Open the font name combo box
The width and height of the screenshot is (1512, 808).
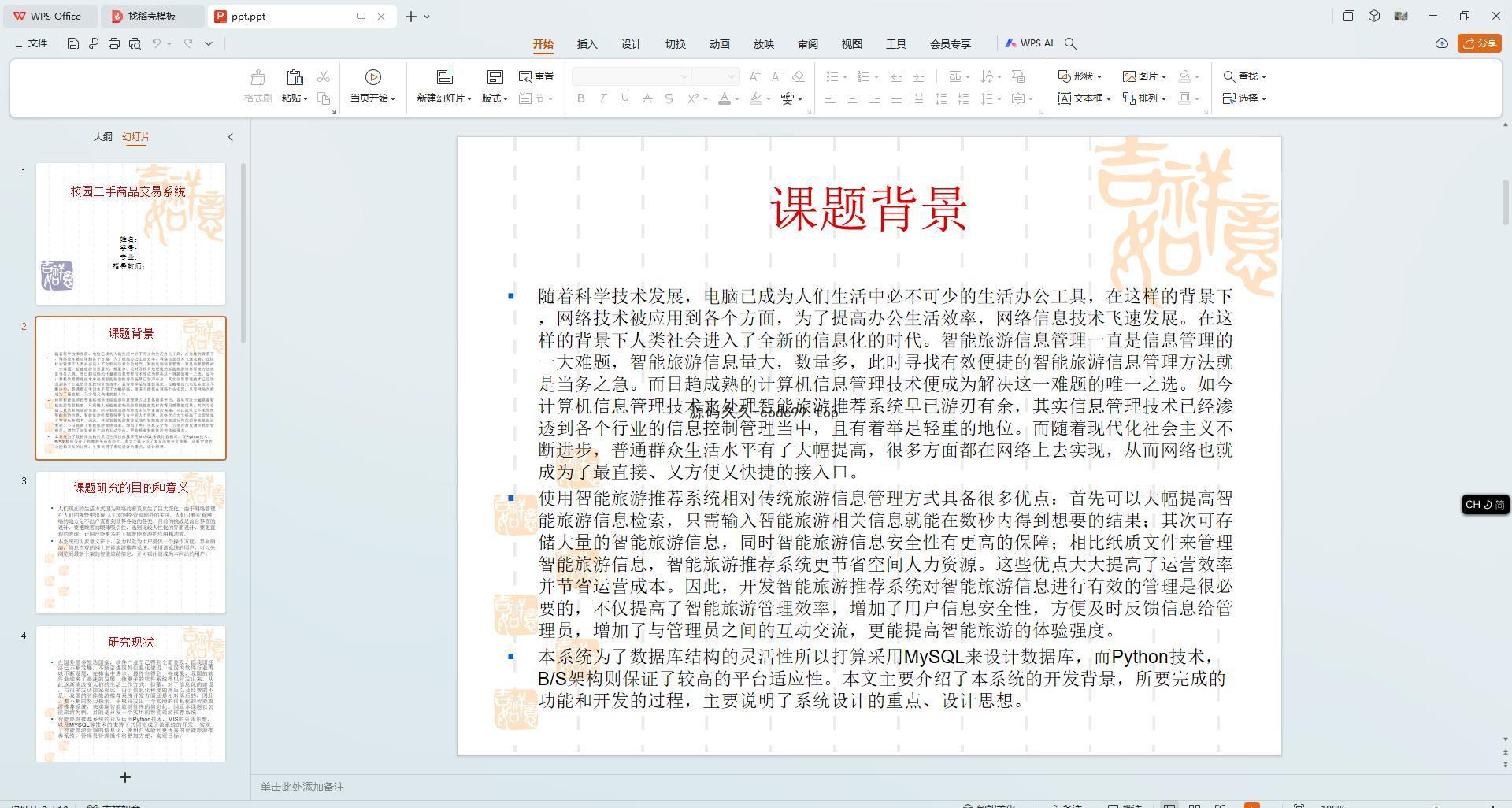632,76
